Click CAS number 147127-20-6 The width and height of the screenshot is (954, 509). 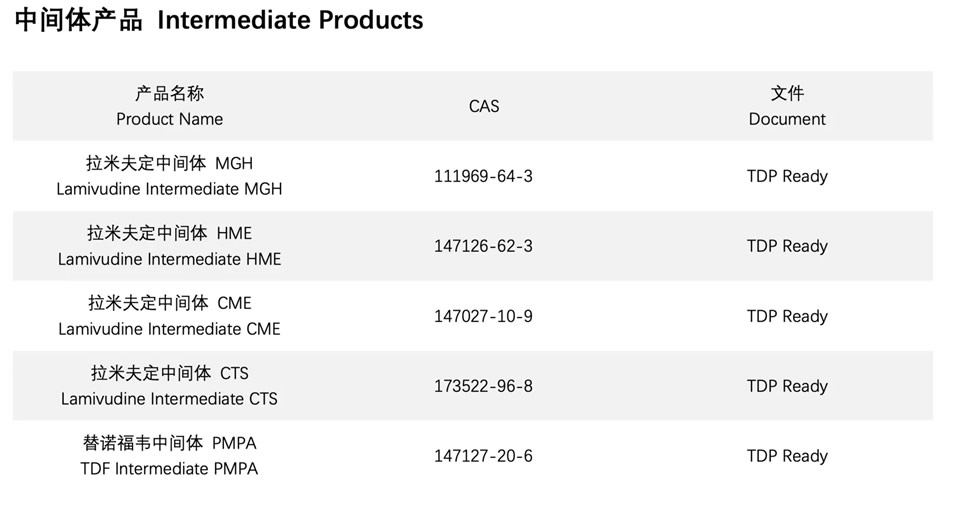[x=484, y=456]
